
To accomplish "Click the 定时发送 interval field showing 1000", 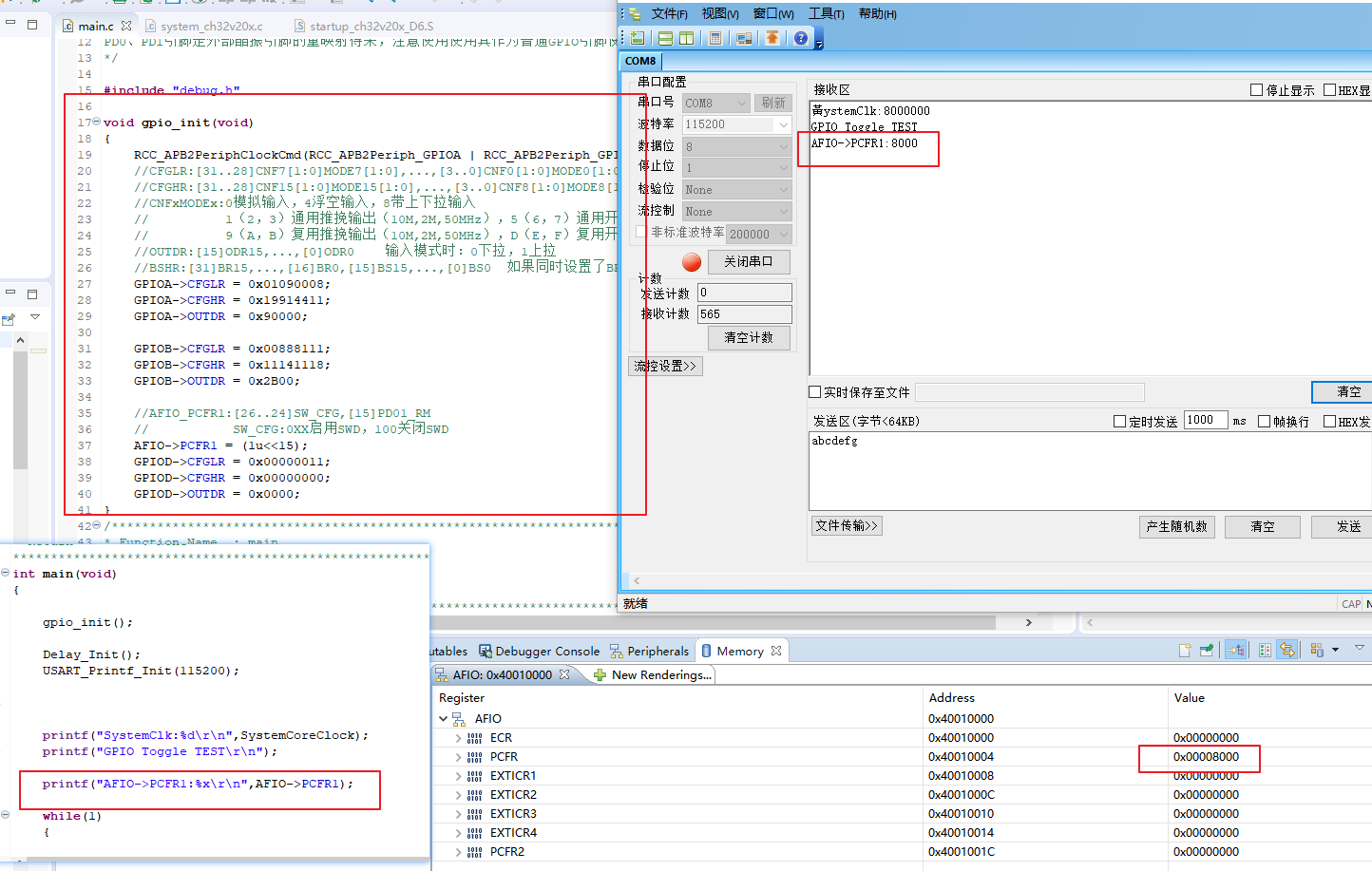I will (x=1206, y=420).
